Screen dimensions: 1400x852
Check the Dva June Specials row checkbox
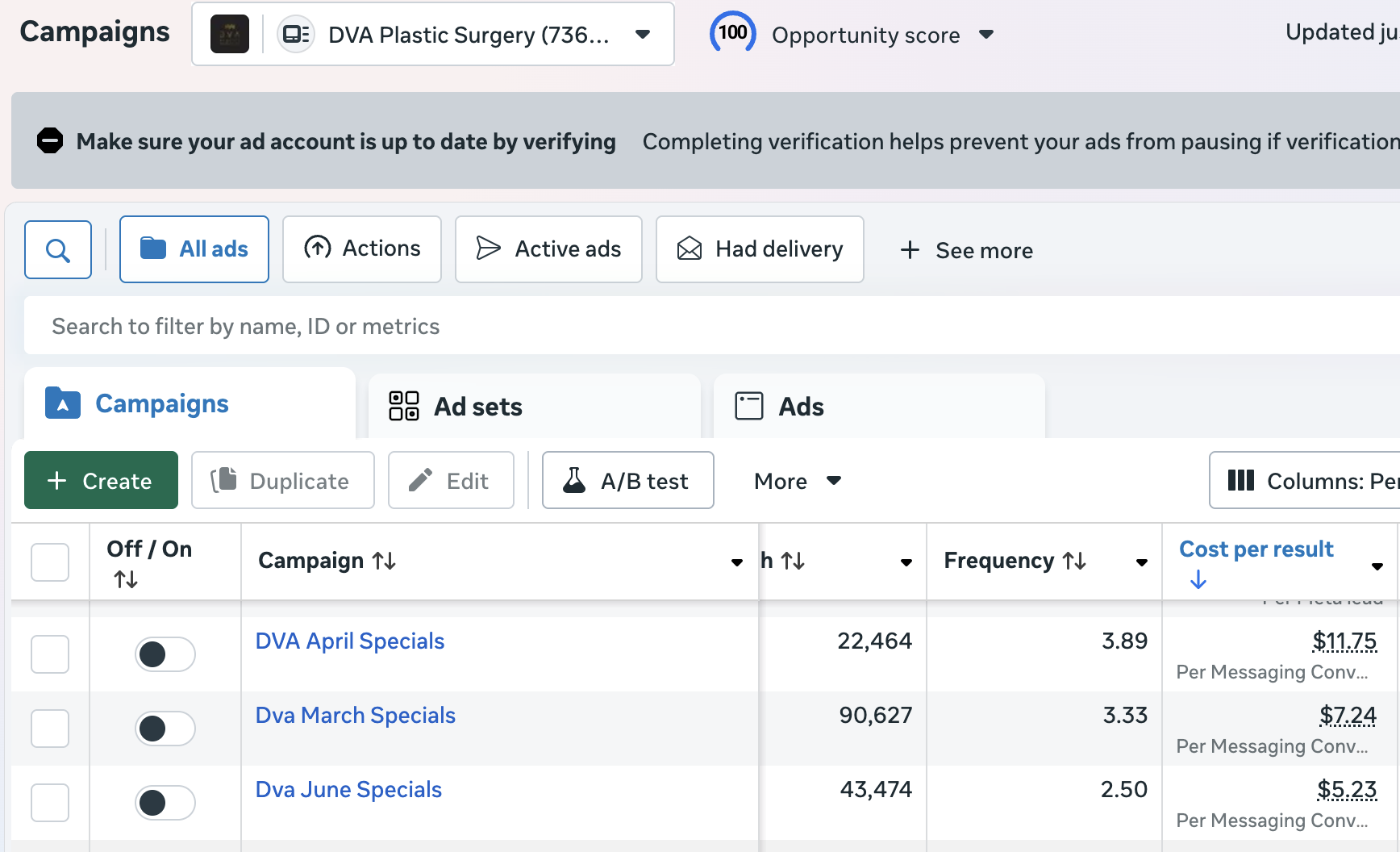point(50,803)
